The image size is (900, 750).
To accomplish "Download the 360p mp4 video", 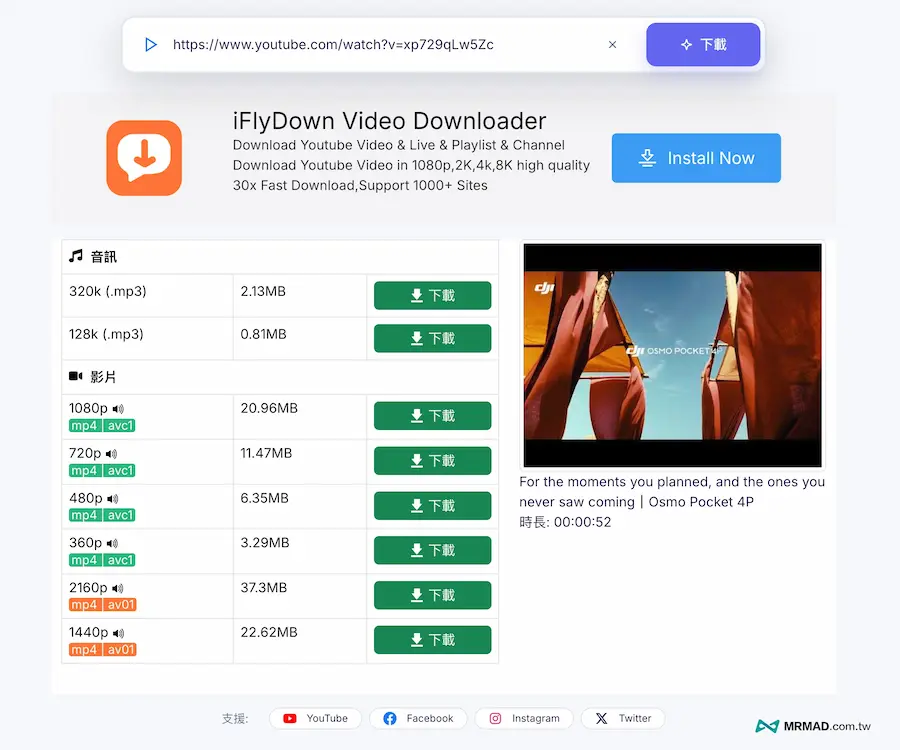I will 432,550.
